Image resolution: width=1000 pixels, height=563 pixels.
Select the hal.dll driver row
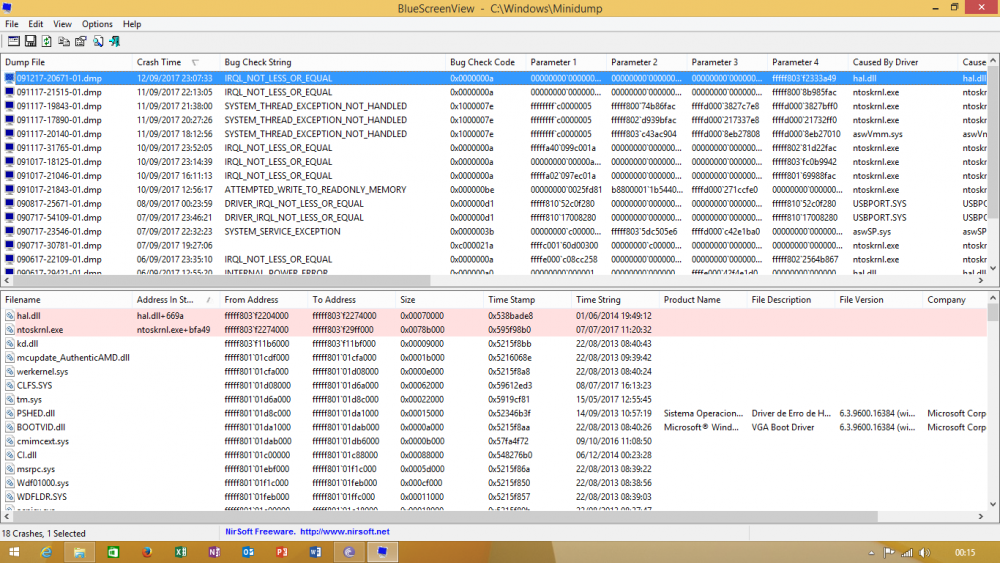coord(28,316)
